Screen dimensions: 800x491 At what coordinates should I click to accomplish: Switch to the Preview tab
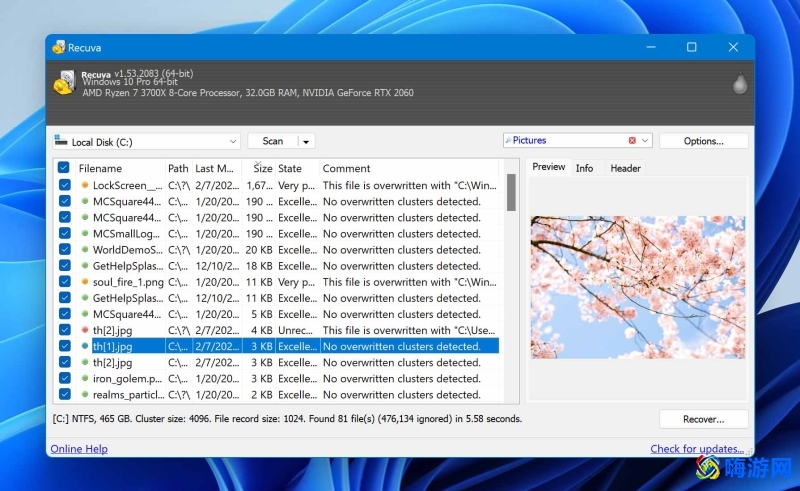(x=548, y=167)
